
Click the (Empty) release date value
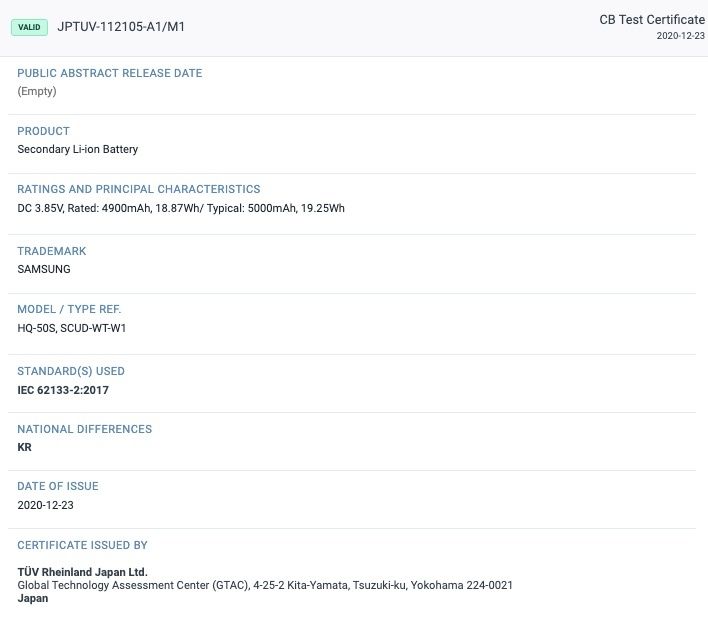[x=37, y=91]
